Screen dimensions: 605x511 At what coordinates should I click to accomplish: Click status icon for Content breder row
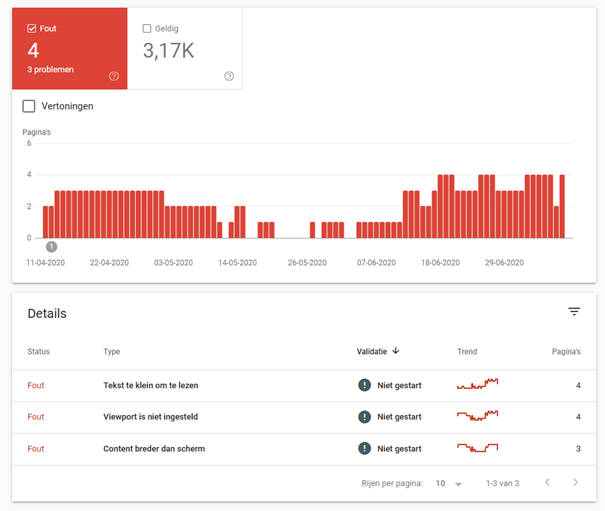coord(364,448)
